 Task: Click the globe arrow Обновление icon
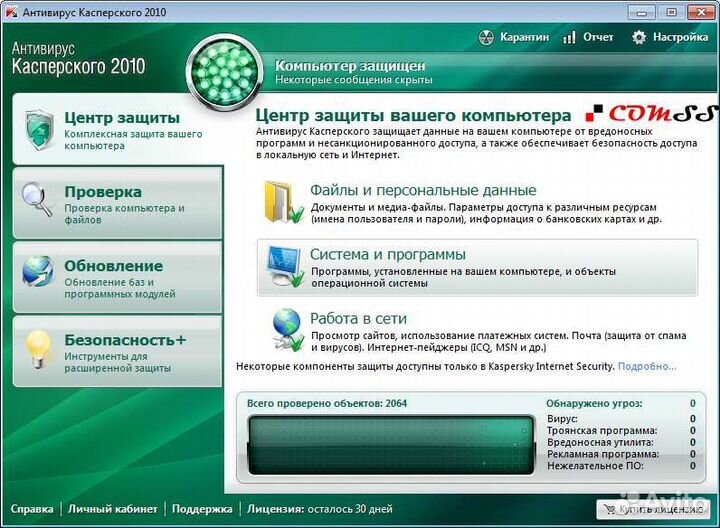(38, 271)
